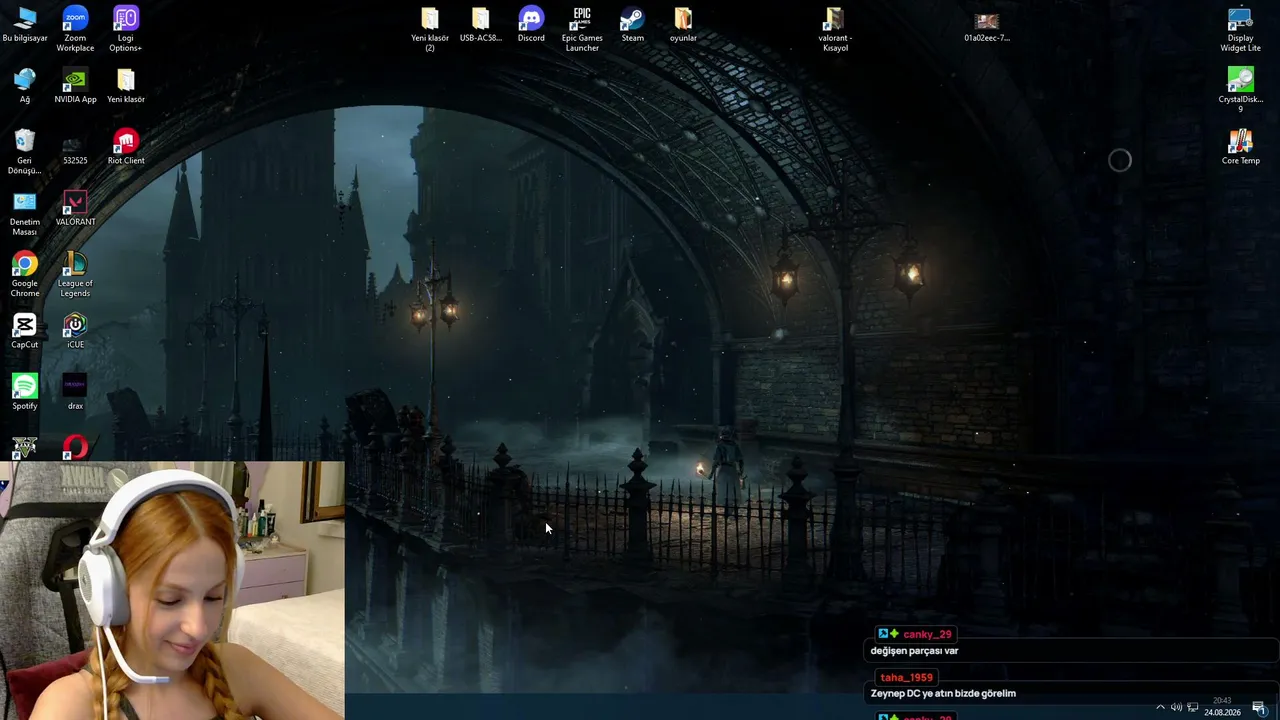Select the chat message 'değişen parçası var'
The height and width of the screenshot is (720, 1280).
914,651
